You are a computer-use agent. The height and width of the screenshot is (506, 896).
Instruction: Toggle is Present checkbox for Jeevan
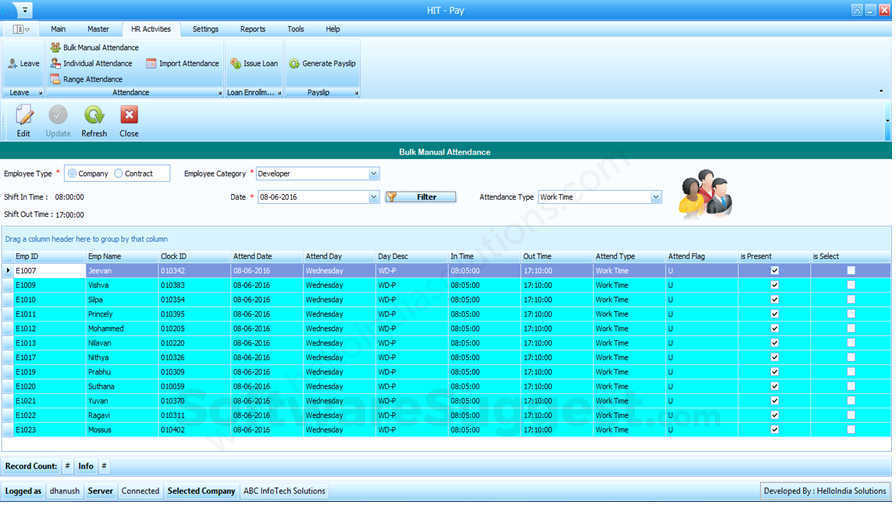[774, 270]
